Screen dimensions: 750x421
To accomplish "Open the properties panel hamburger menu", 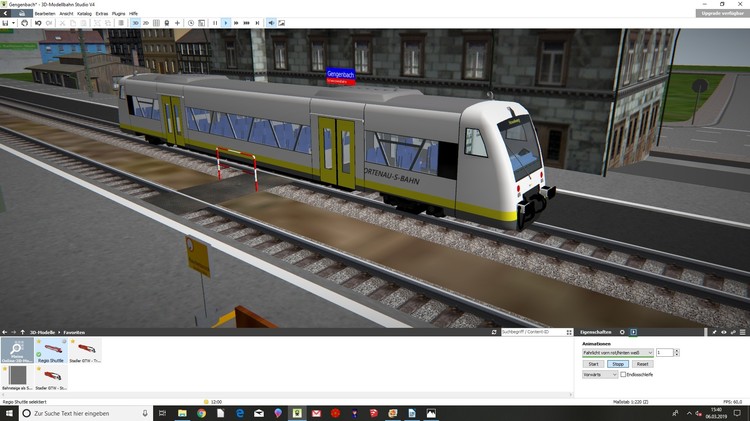I will tap(743, 332).
